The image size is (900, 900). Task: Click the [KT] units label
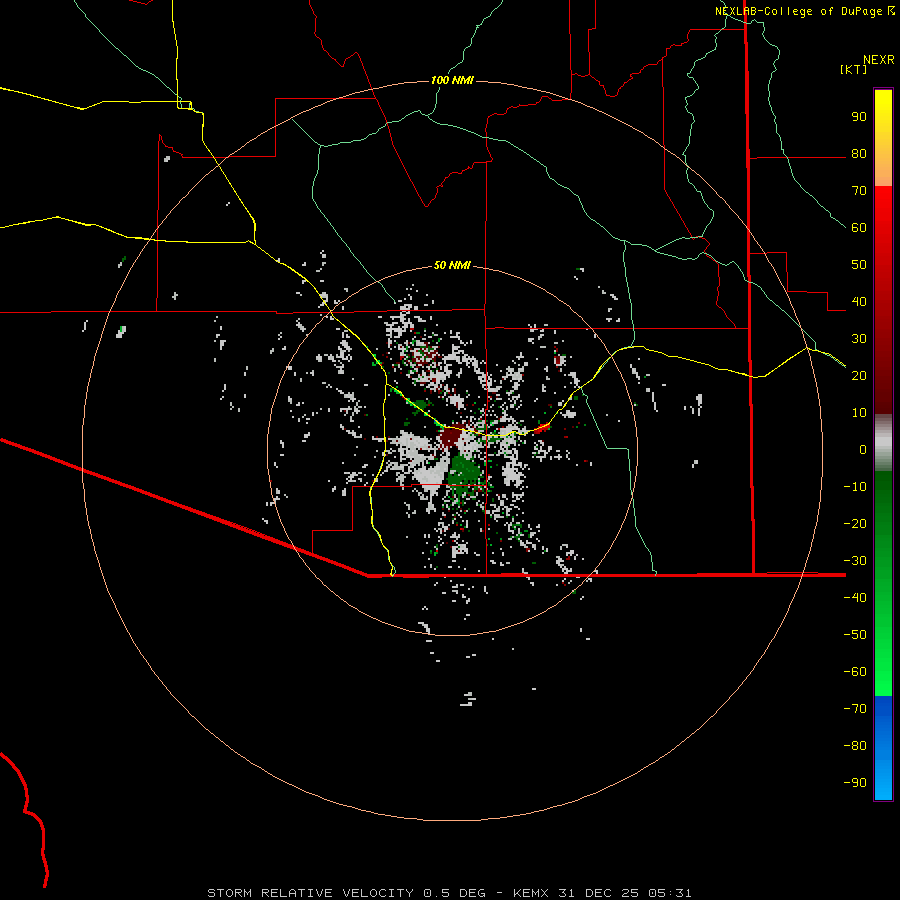pos(853,69)
